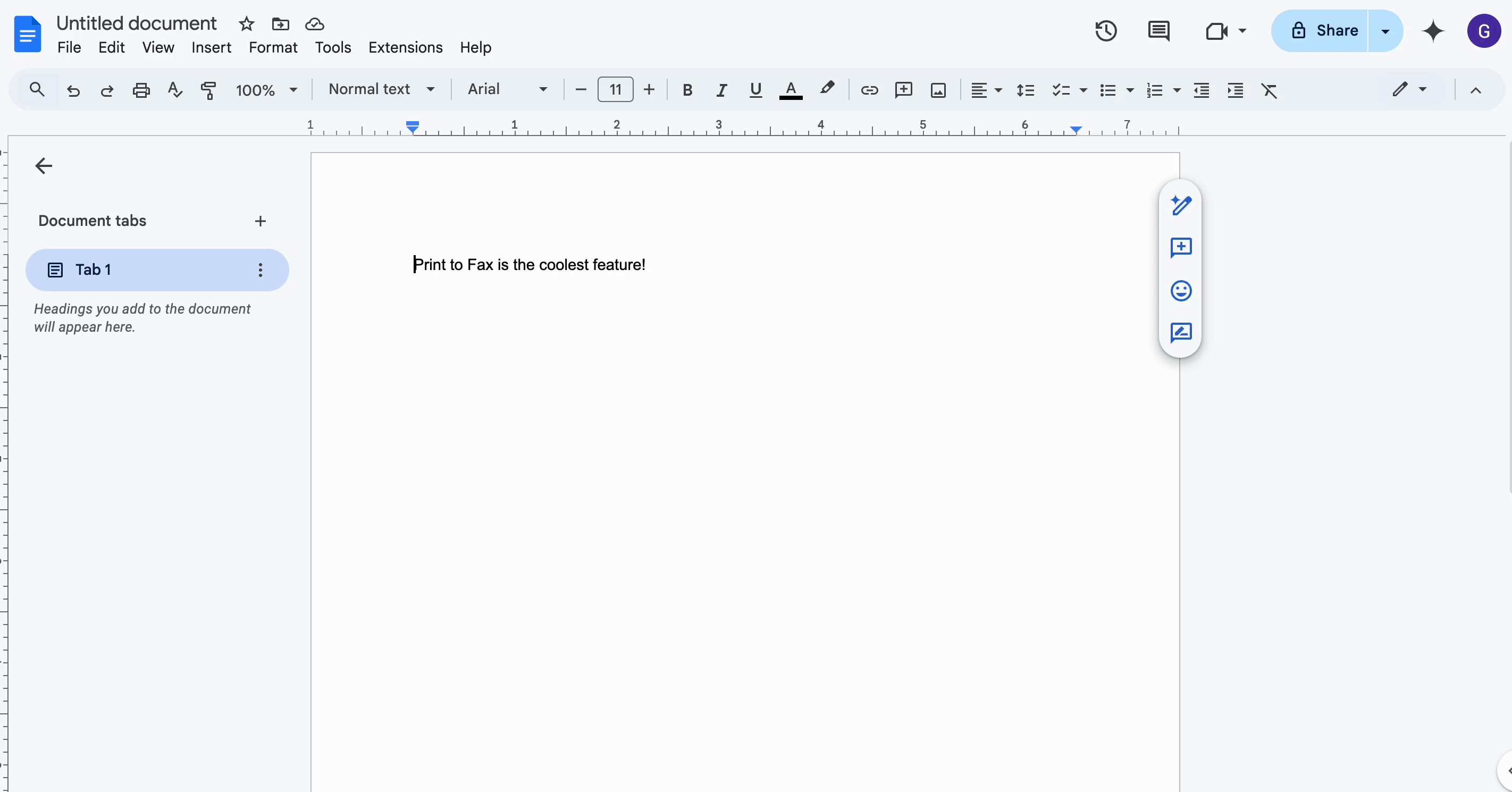
Task: Open the View menu
Action: (x=158, y=47)
